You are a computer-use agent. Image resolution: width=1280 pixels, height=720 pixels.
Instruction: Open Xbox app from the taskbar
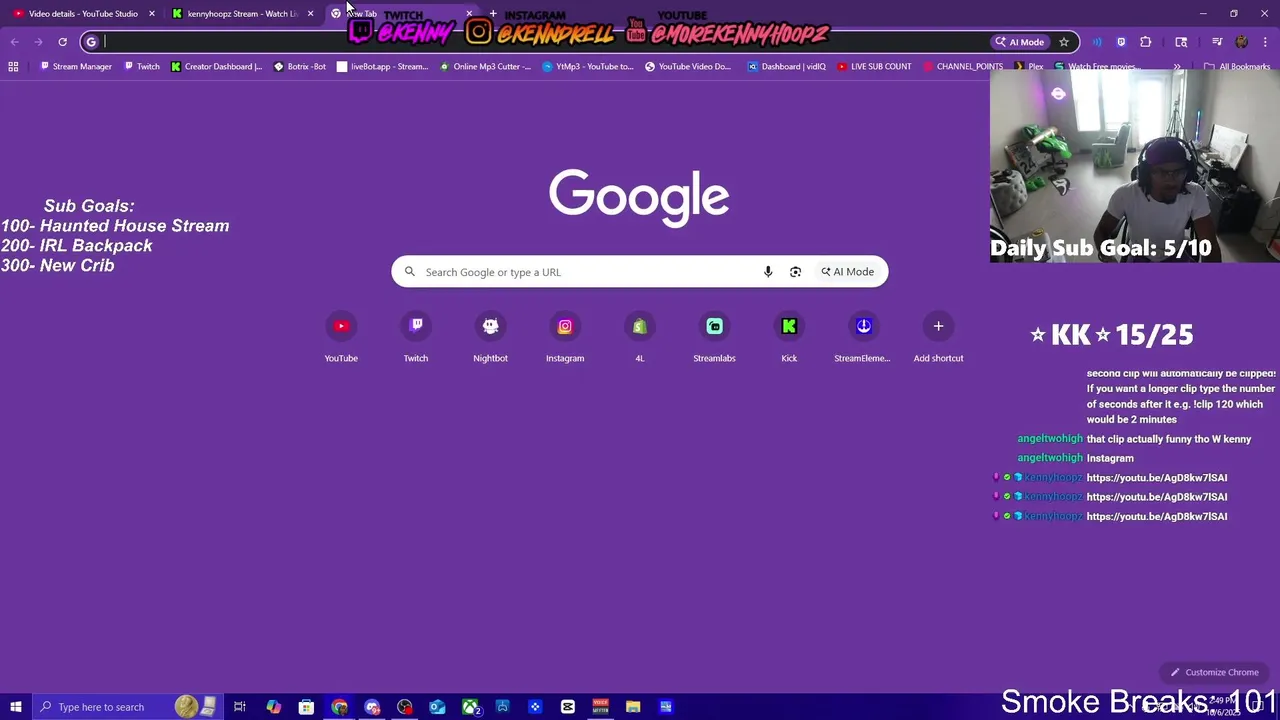coord(470,707)
